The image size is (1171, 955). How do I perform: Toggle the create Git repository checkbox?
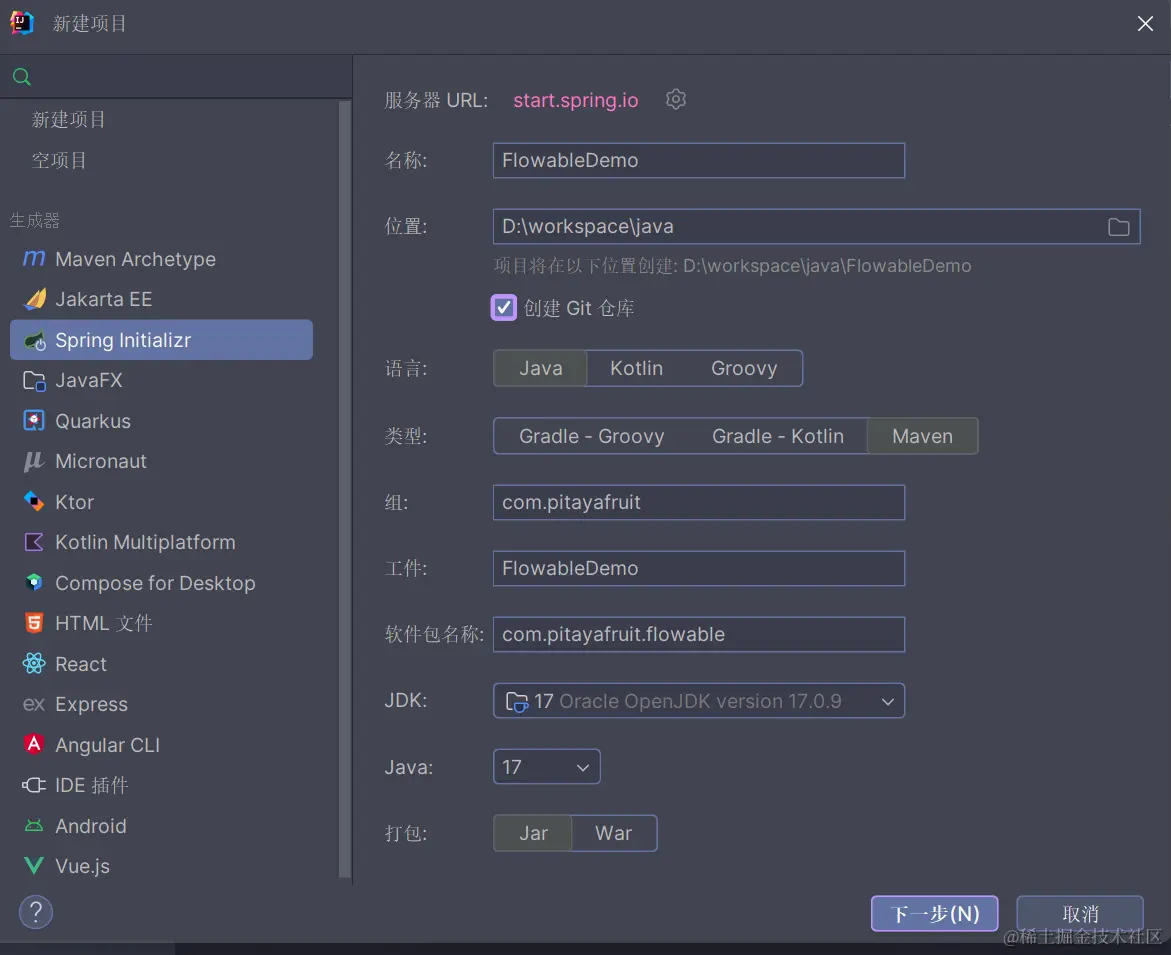tap(503, 308)
